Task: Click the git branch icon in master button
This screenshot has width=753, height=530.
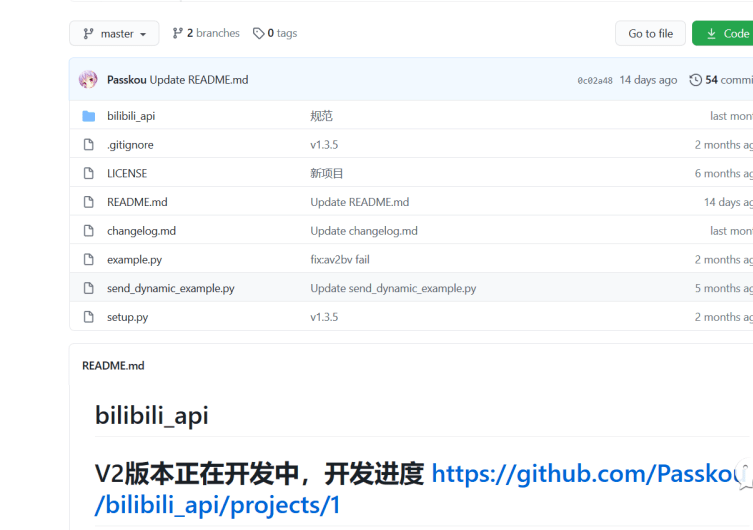Action: [x=88, y=34]
